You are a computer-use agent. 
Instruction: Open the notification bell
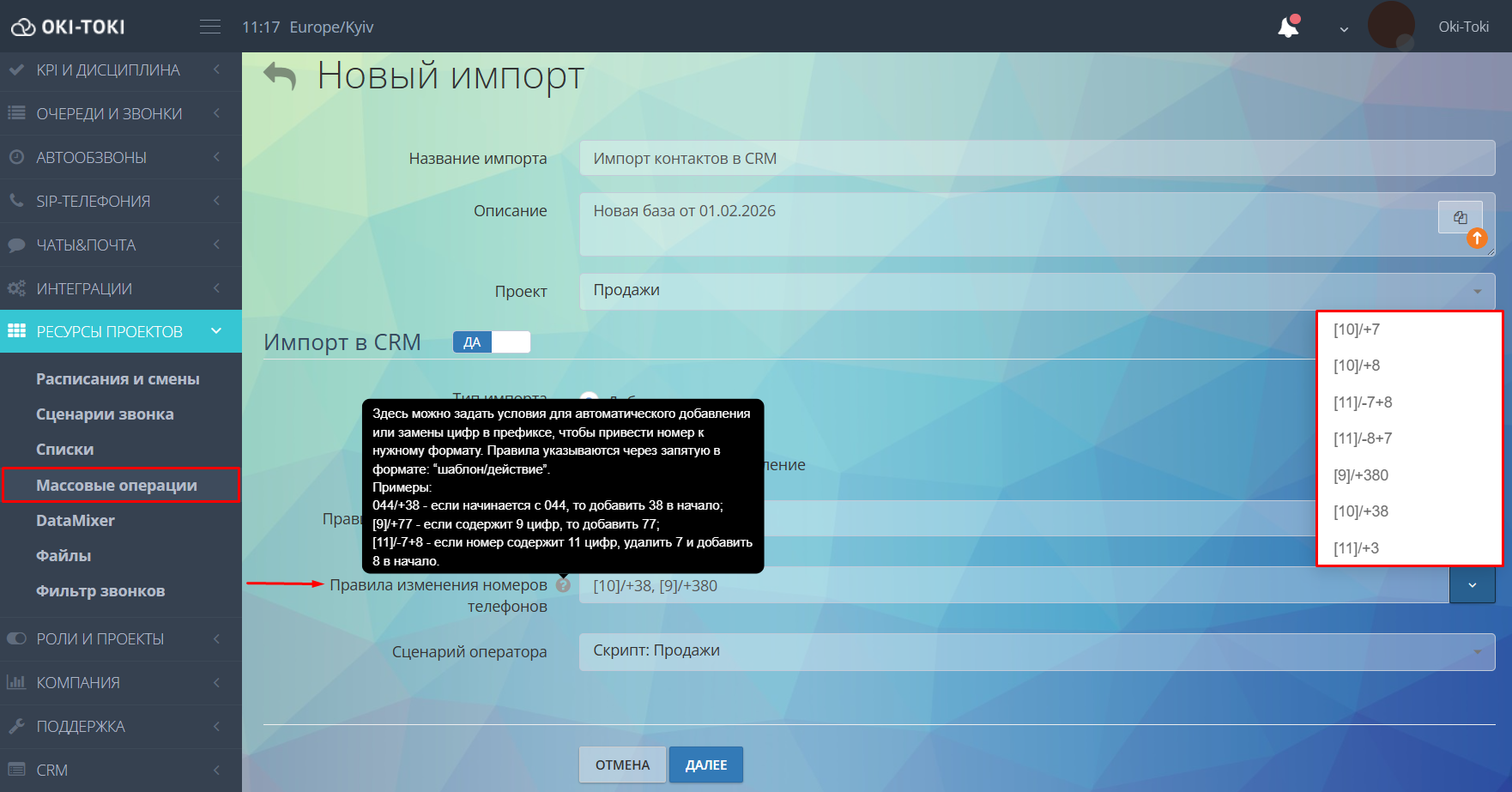[x=1287, y=27]
